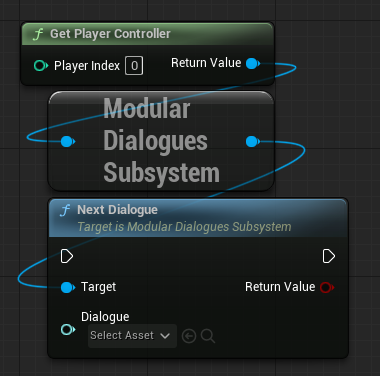Select the Next Dialogue node title bar

(x=198, y=218)
